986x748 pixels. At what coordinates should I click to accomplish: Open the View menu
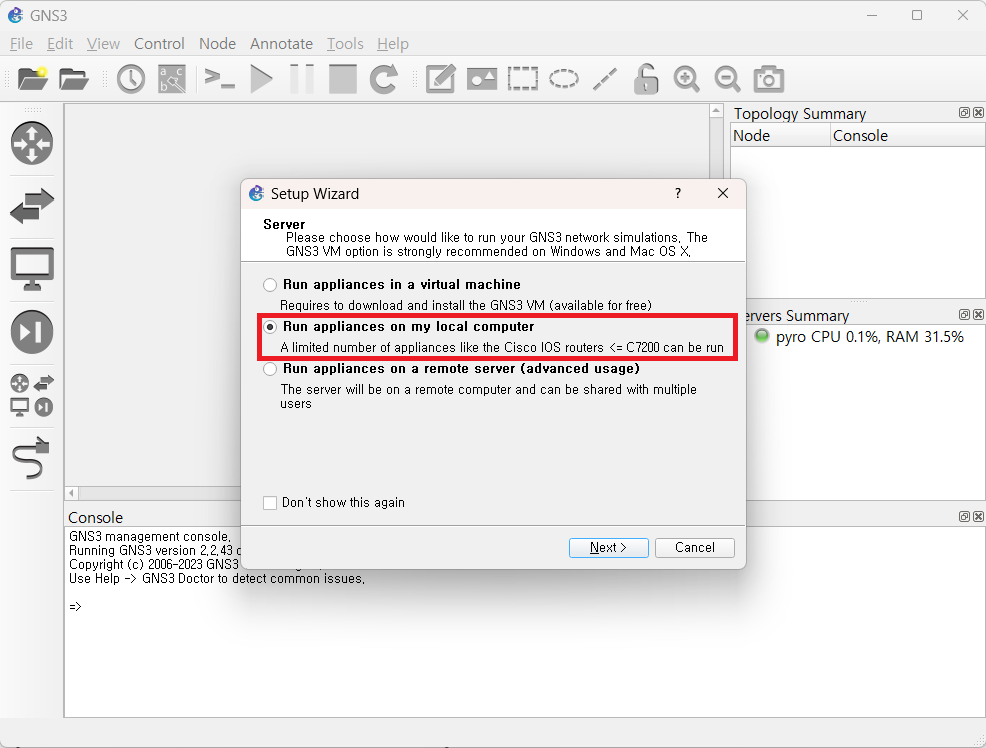103,43
